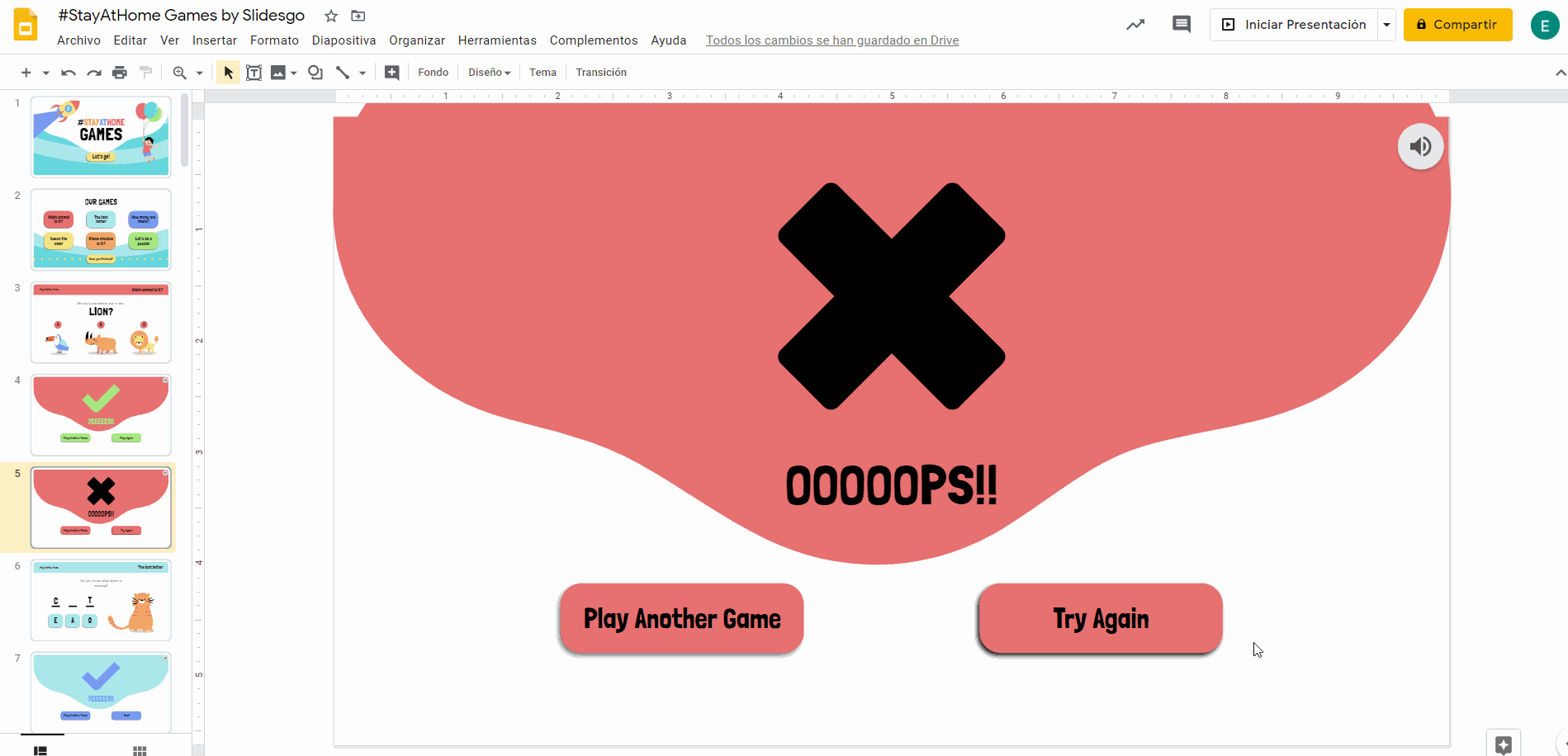The image size is (1568, 756).
Task: Expand the new slide layout dropdown arrow
Action: [x=45, y=73]
